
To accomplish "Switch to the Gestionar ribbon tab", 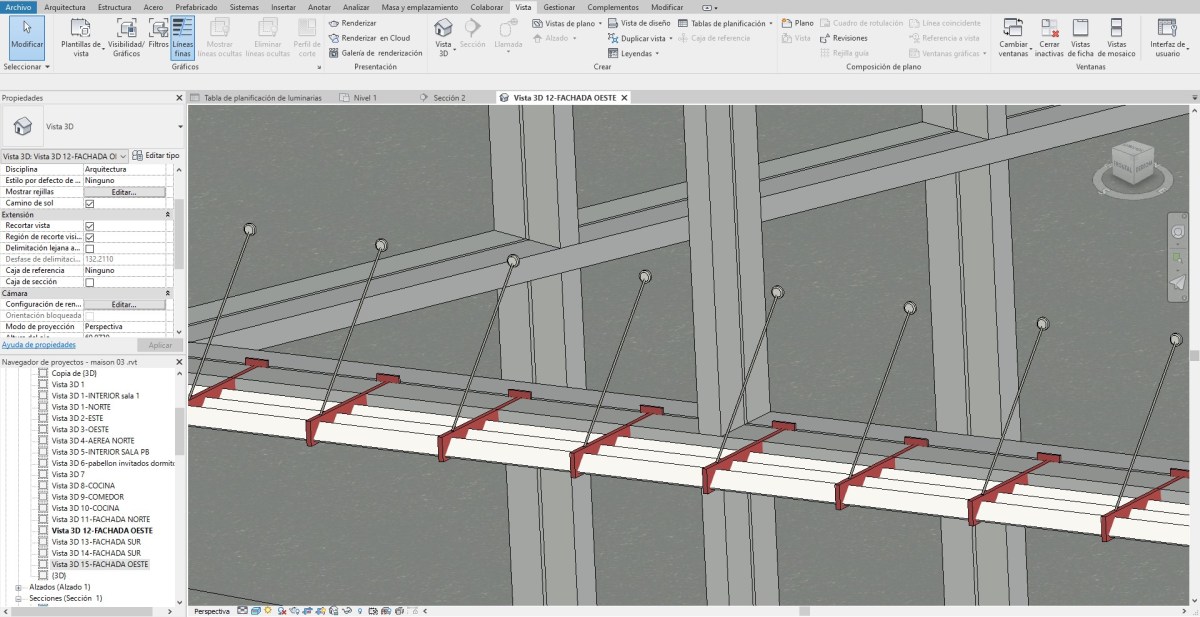I will pos(559,6).
